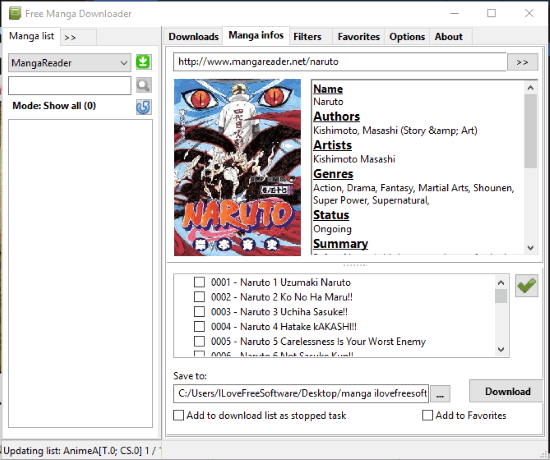This screenshot has width=550, height=460.
Task: Click the Free Manga Downloader app icon
Action: click(15, 13)
